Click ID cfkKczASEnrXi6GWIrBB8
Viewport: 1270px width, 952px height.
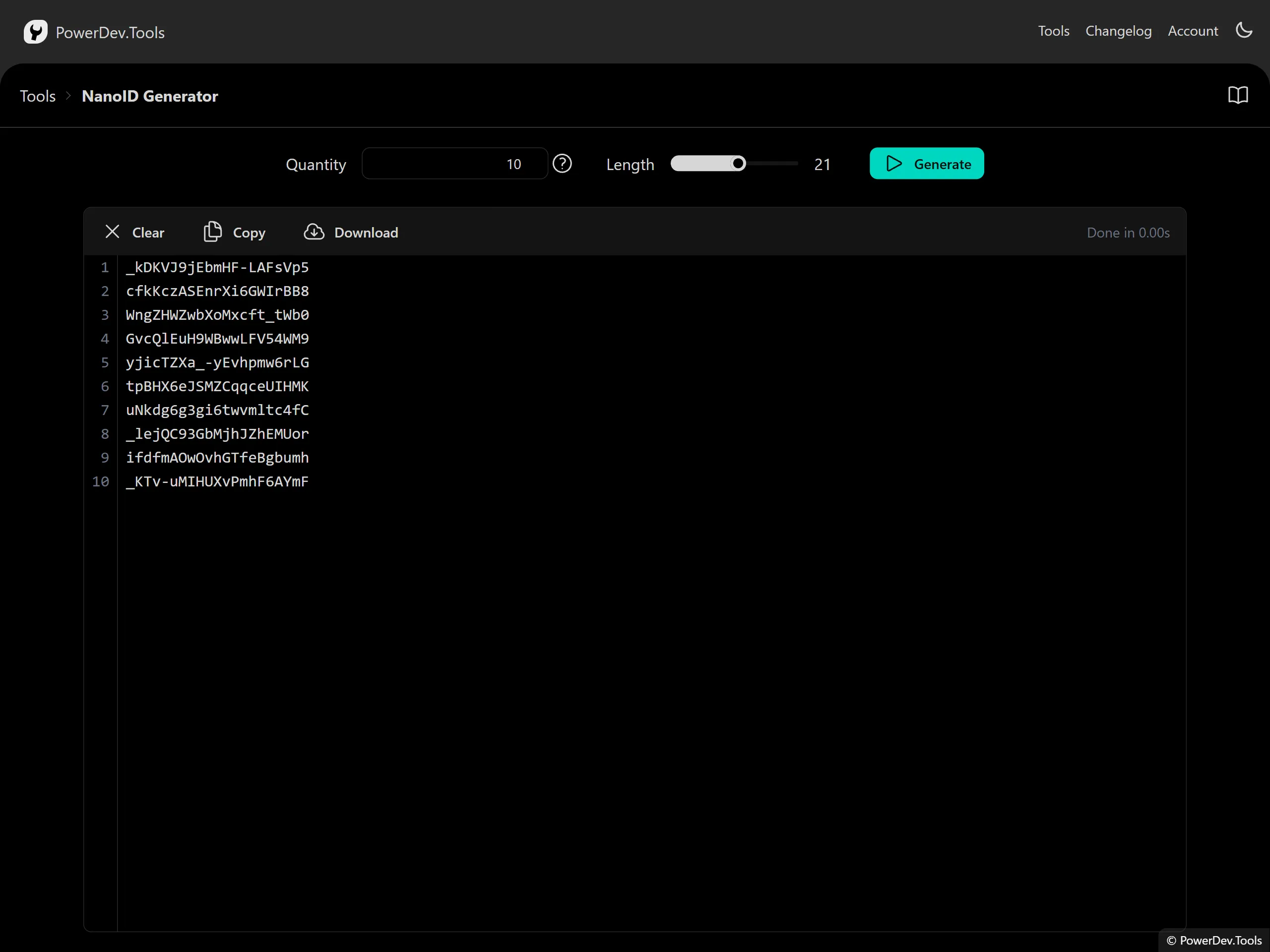coord(217,291)
